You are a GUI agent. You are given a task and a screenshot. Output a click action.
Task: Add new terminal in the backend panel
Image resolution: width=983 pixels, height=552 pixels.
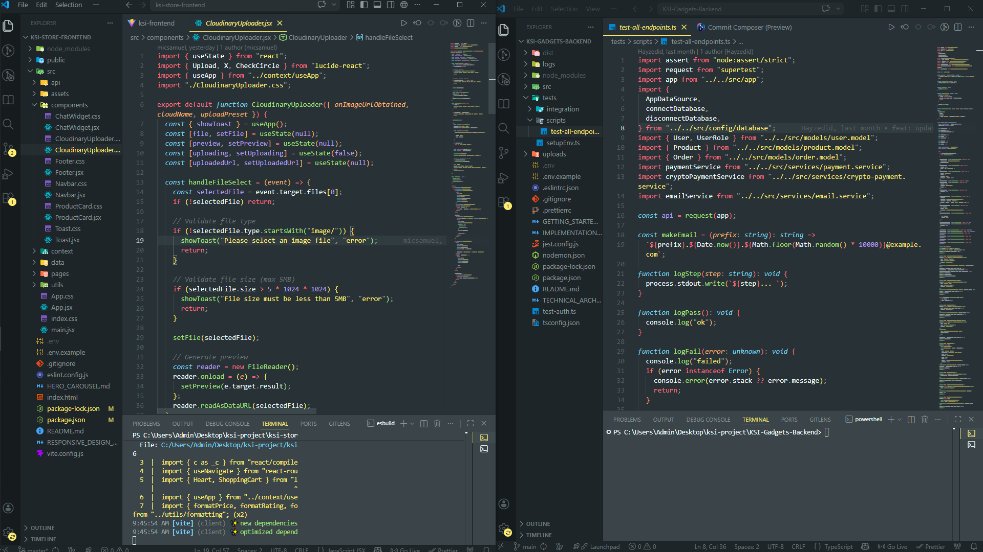(x=891, y=419)
